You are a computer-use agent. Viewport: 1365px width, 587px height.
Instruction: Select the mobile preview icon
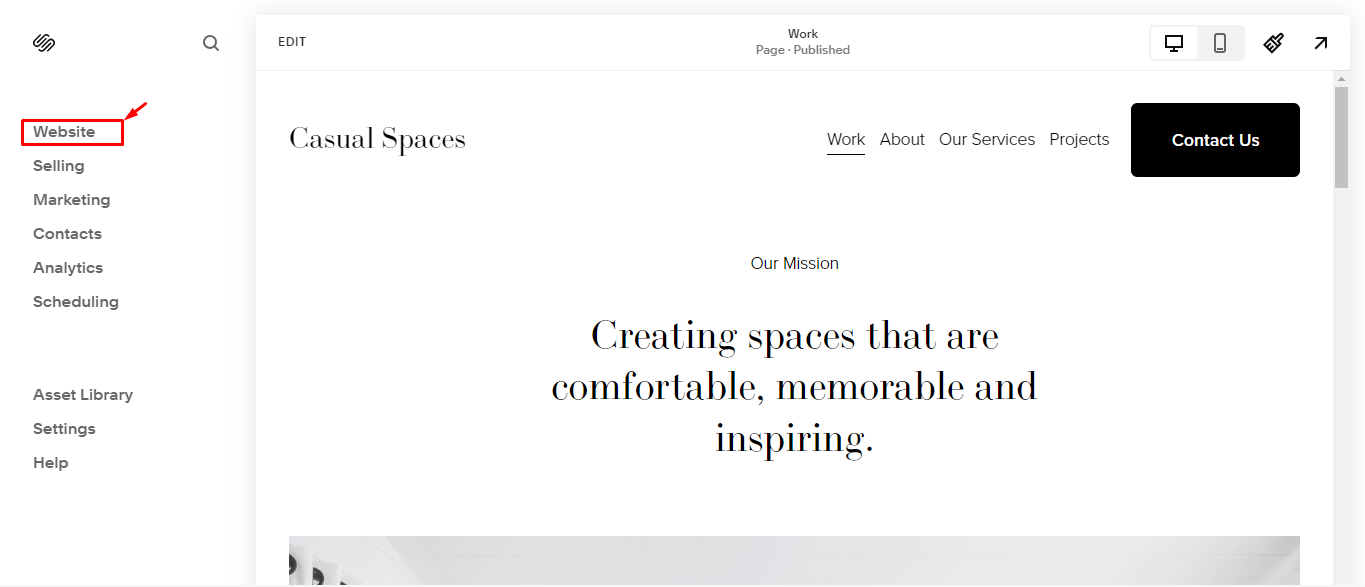click(1220, 42)
